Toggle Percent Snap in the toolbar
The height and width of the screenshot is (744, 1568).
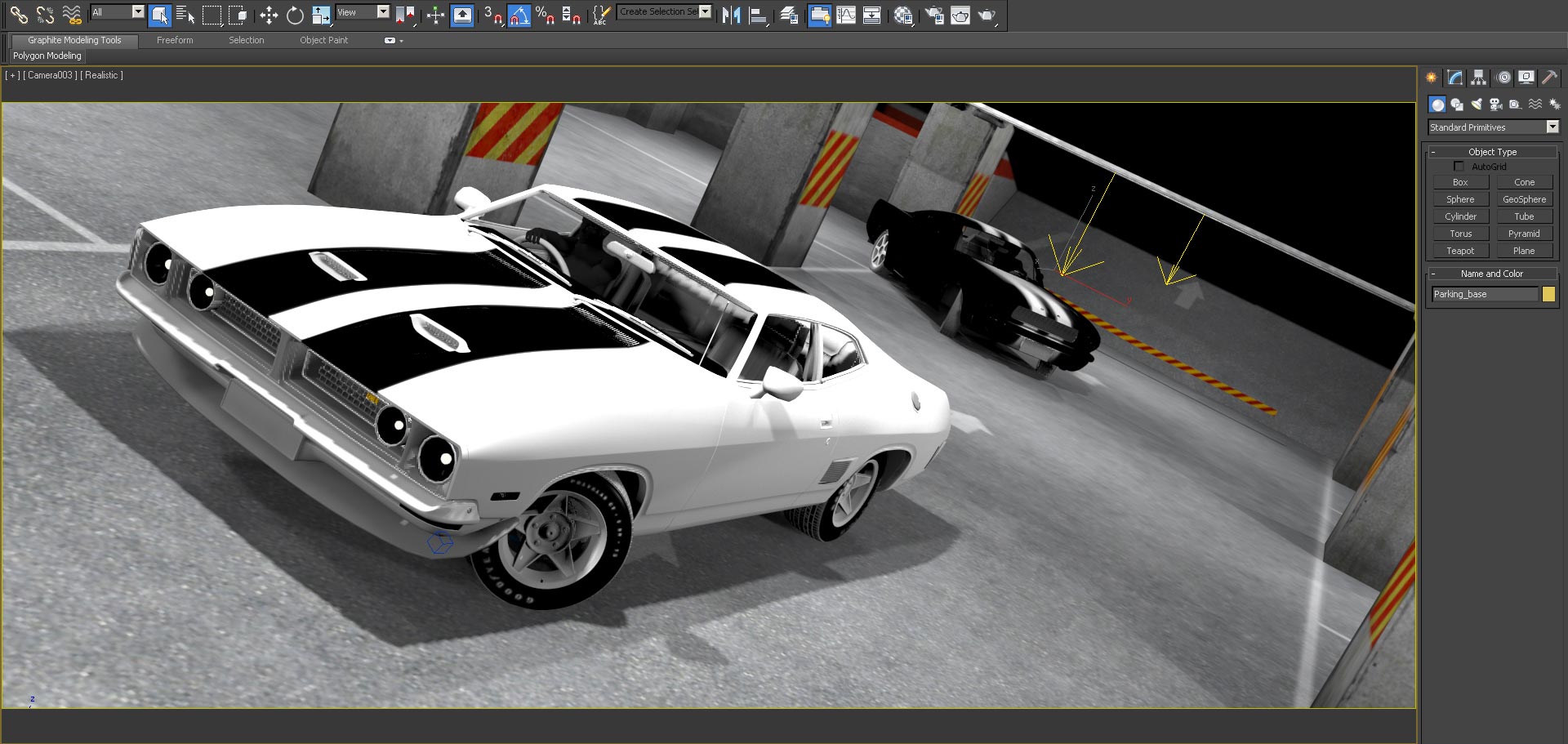pos(545,15)
